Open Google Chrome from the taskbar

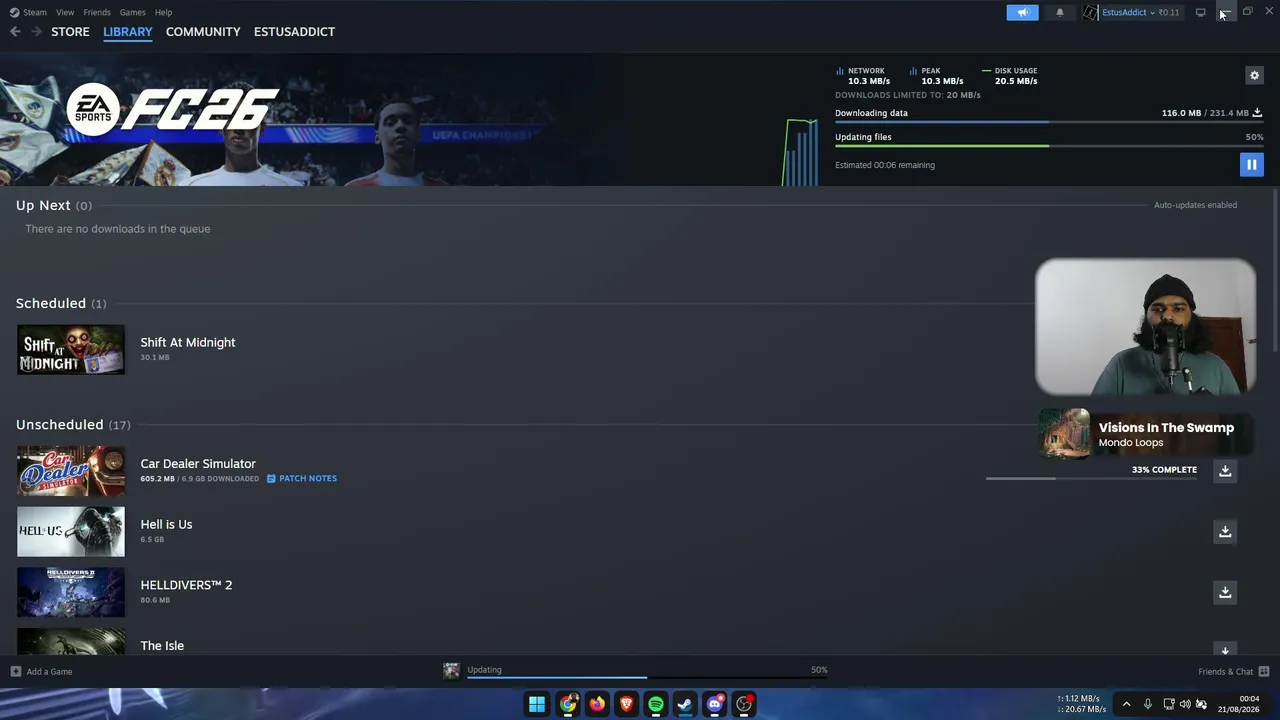pyautogui.click(x=568, y=704)
